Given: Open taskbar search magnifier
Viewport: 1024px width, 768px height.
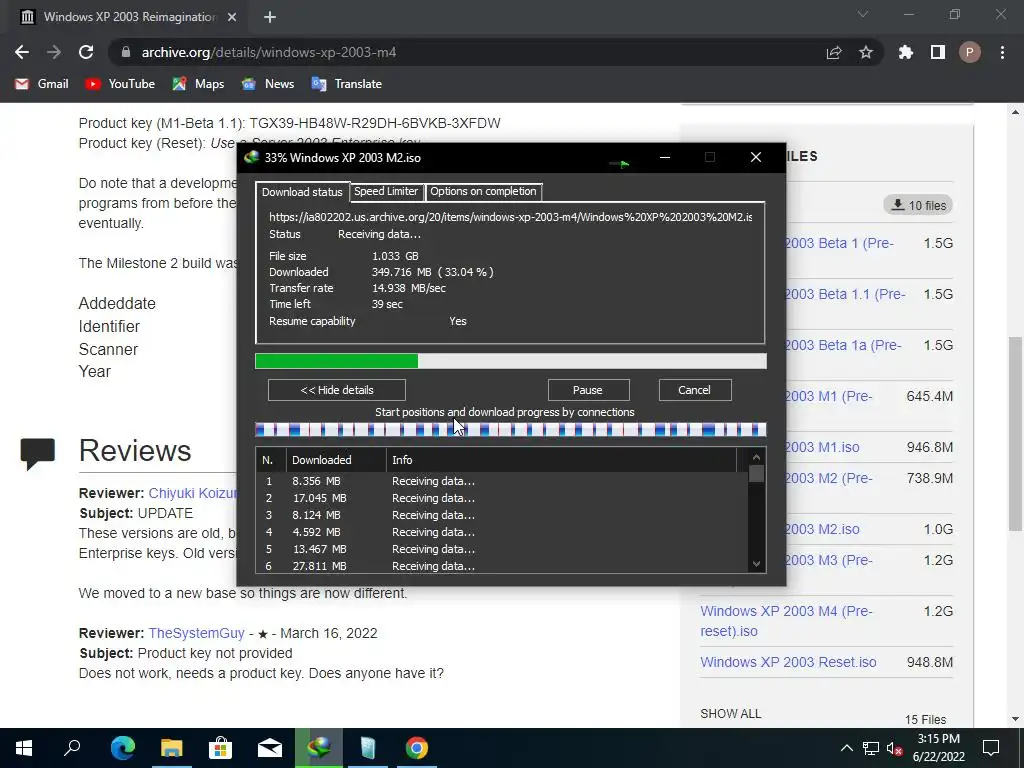Looking at the screenshot, I should coord(72,748).
